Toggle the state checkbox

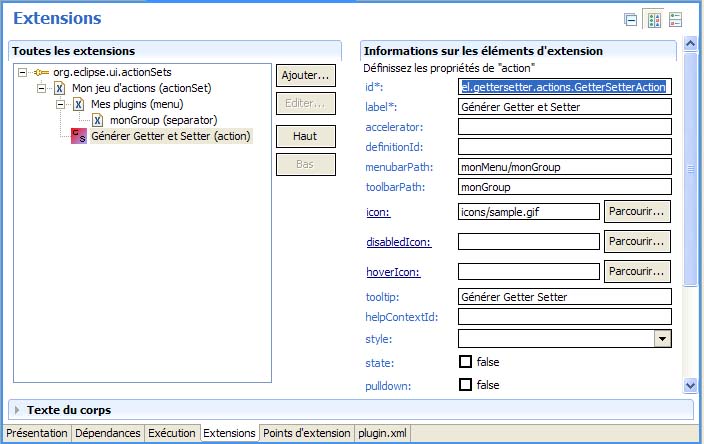[x=465, y=362]
